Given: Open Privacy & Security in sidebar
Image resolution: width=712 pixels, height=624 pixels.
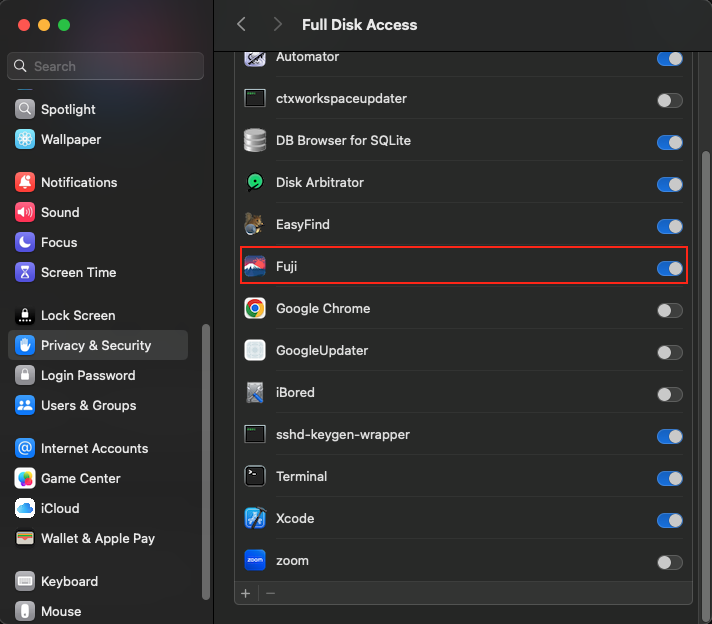Looking at the screenshot, I should click(x=96, y=345).
